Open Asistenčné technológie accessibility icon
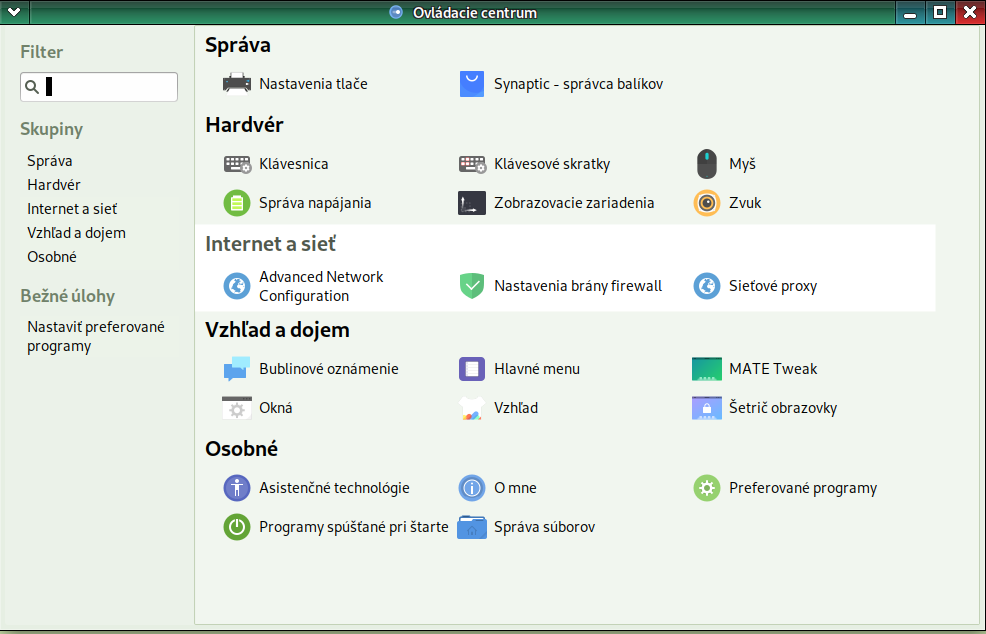Viewport: 986px width, 634px height. 237,488
